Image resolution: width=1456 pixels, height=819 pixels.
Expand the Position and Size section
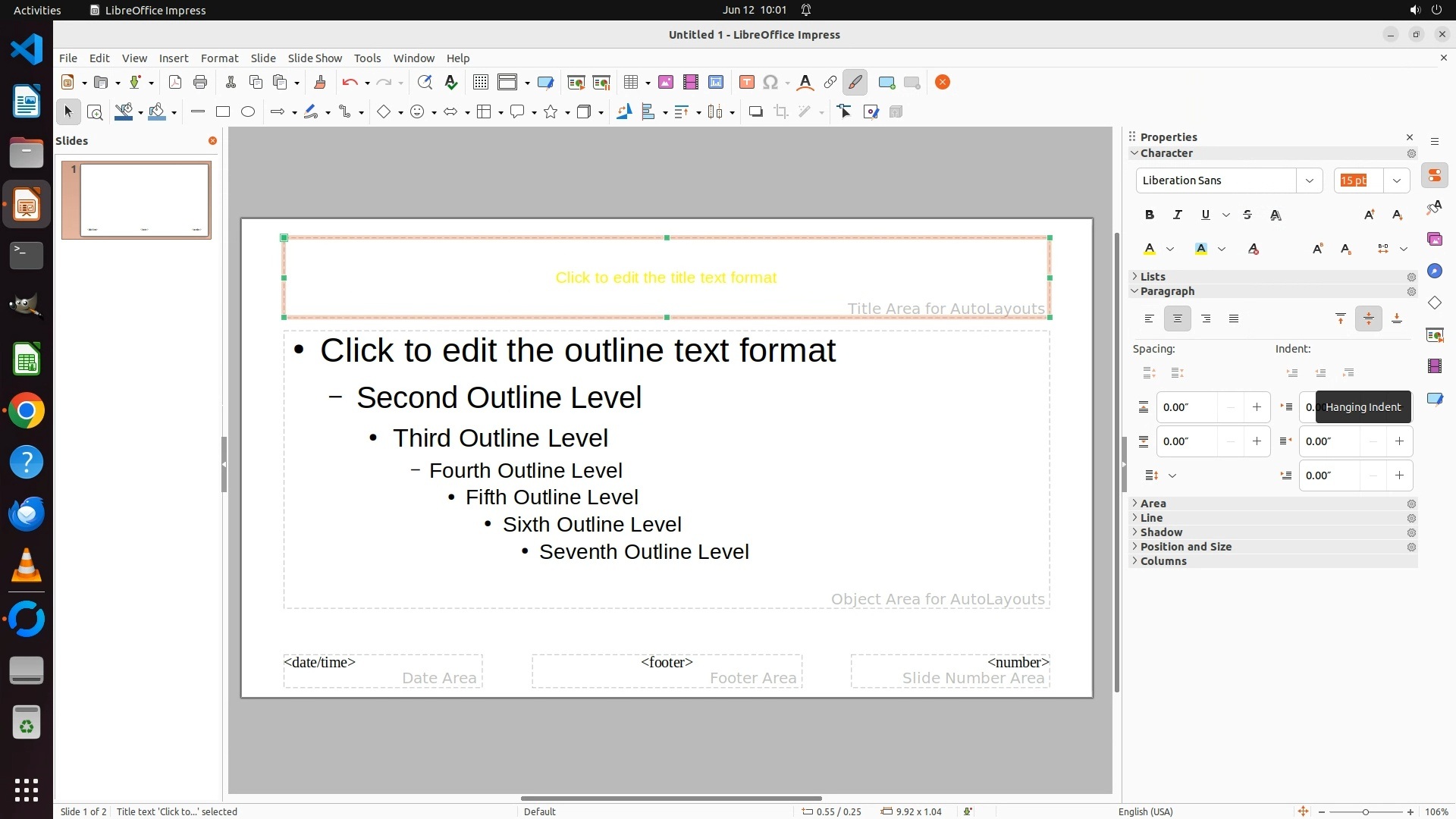pyautogui.click(x=1185, y=547)
